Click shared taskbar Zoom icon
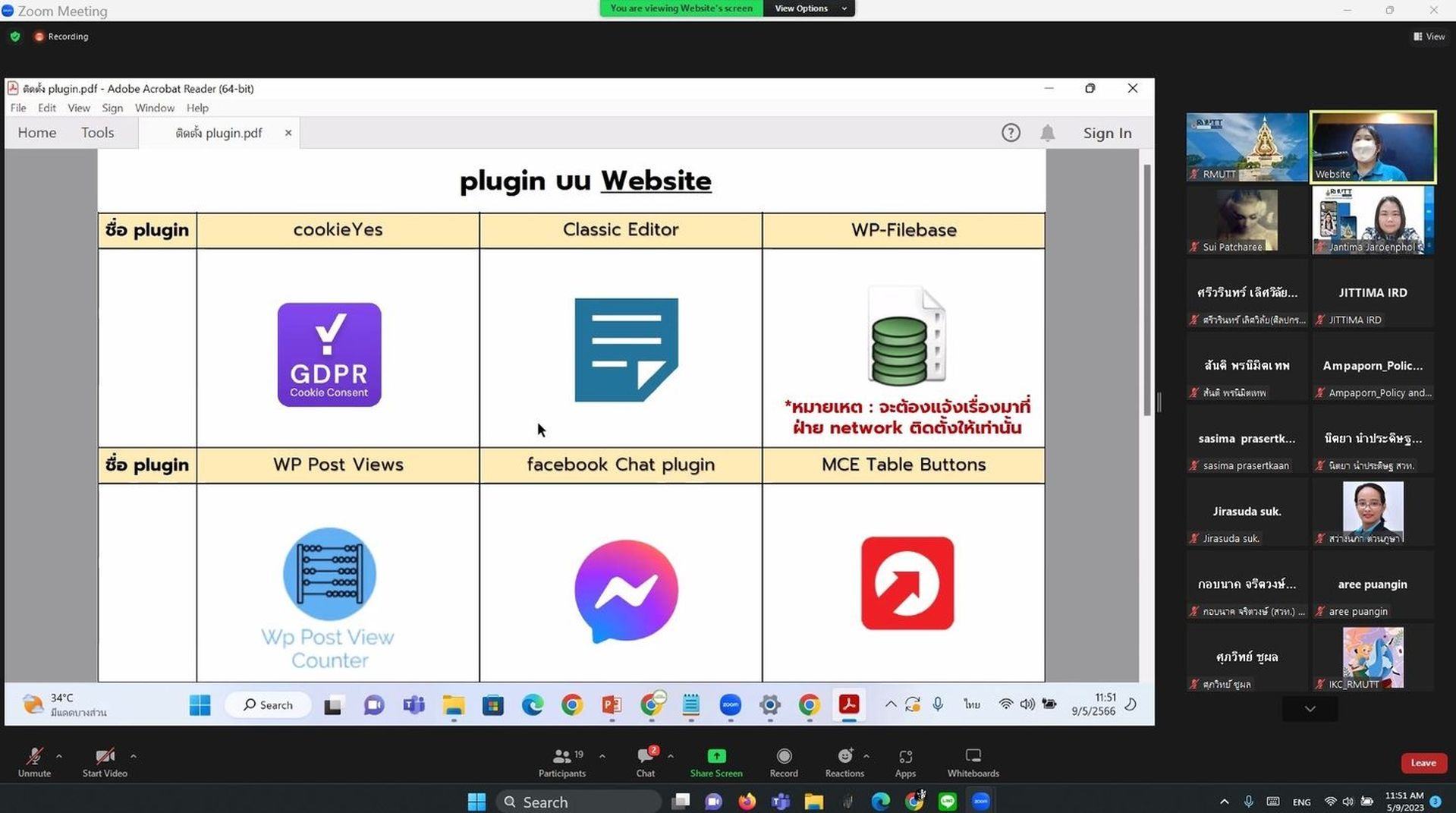 pyautogui.click(x=730, y=705)
